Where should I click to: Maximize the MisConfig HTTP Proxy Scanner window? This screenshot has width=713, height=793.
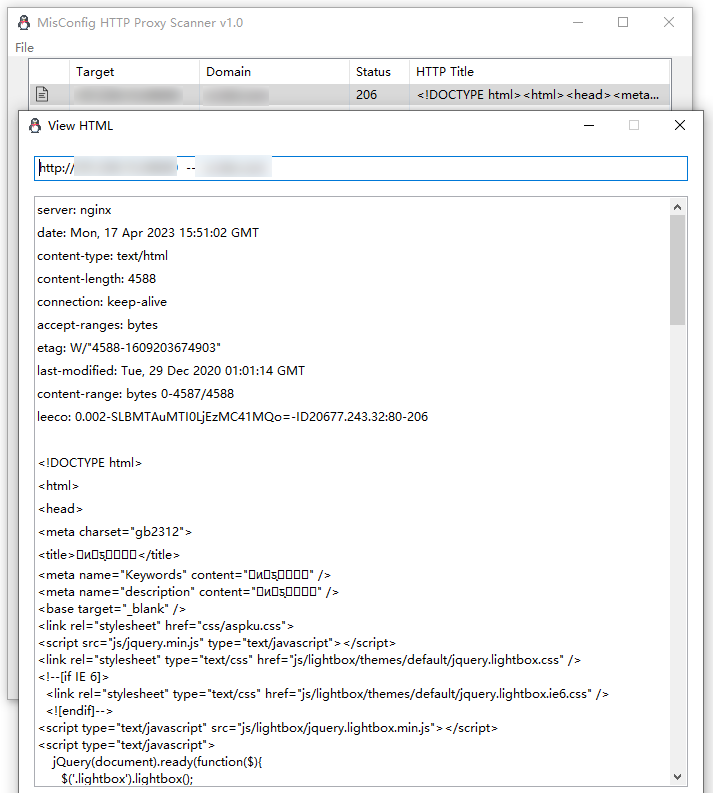[623, 23]
